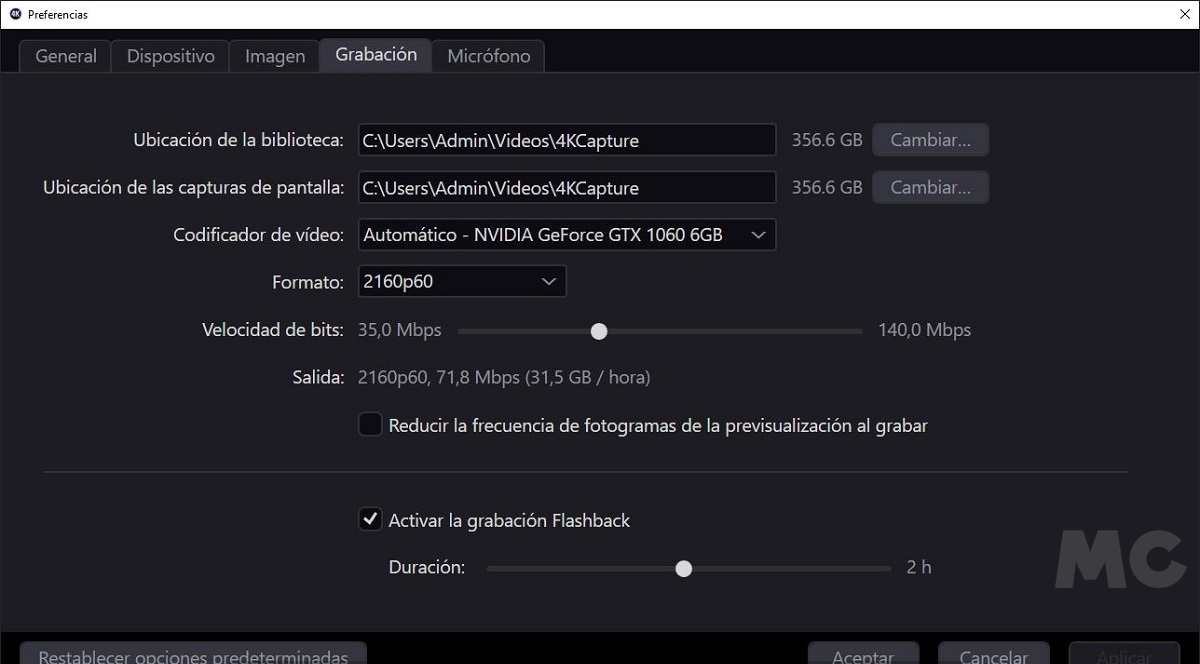
Task: Uncheck Activar la grabación Flashback
Action: pyautogui.click(x=371, y=519)
